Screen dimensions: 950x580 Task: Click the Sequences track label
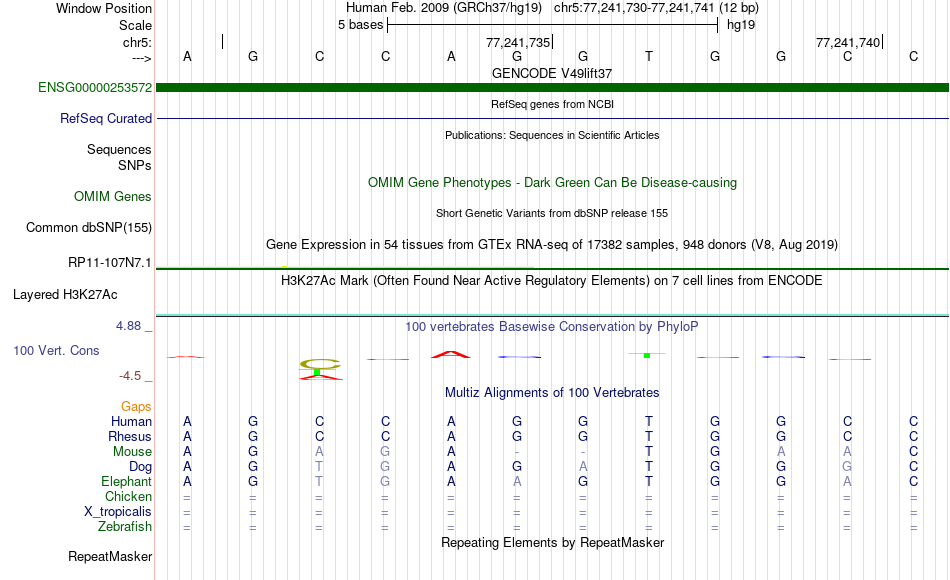click(x=119, y=149)
